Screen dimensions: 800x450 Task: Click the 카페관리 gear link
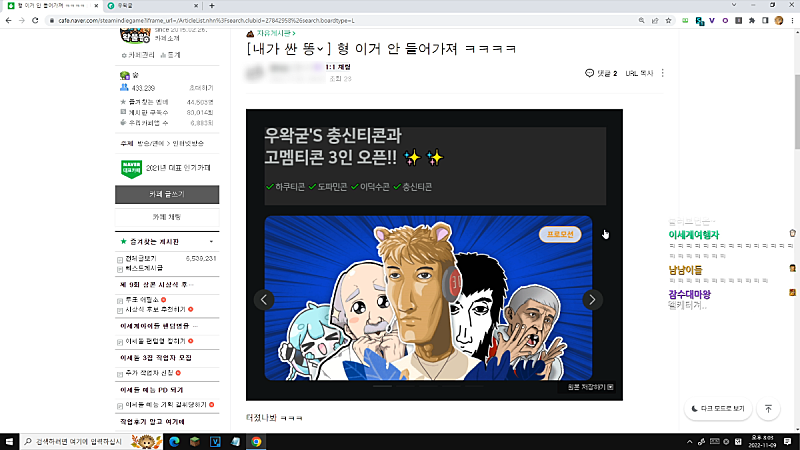(x=138, y=55)
